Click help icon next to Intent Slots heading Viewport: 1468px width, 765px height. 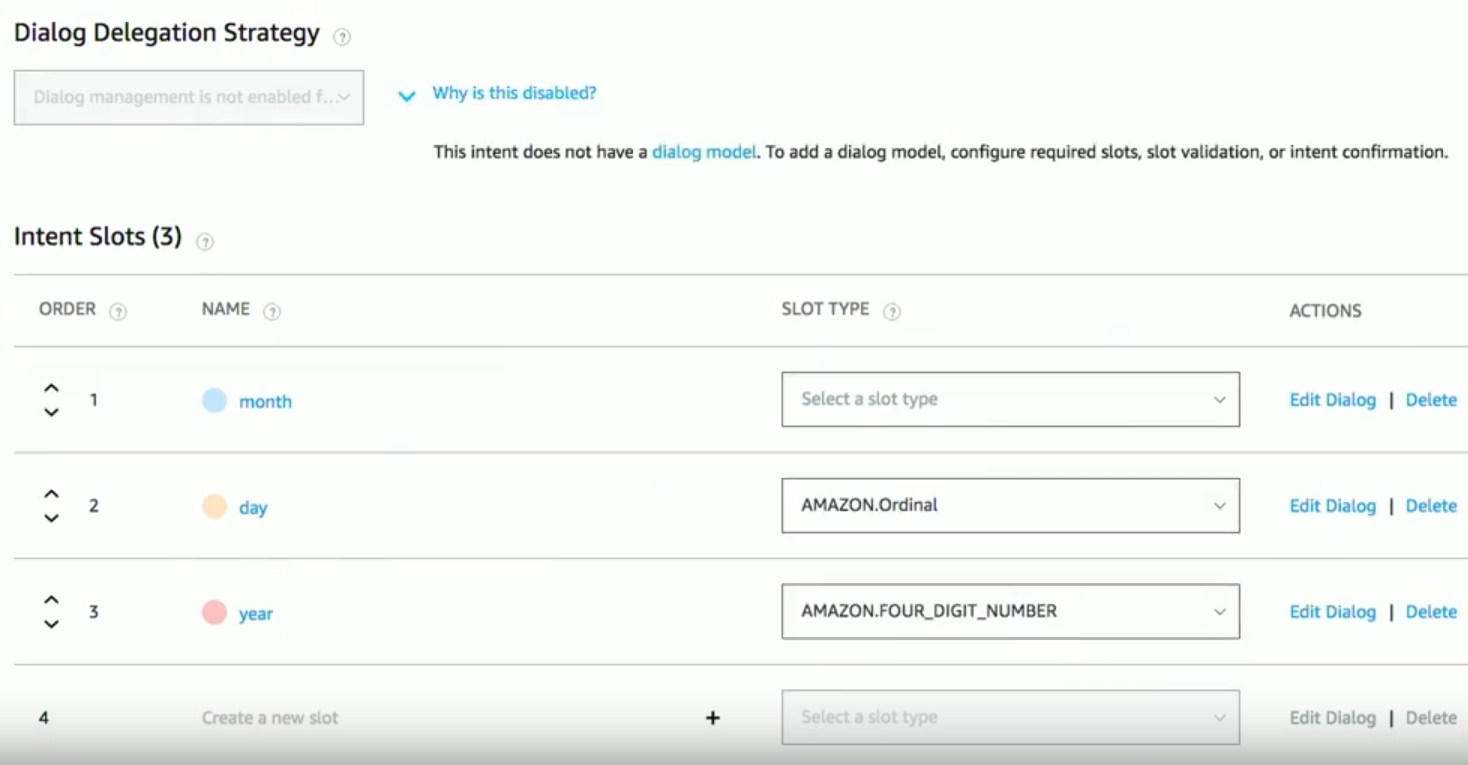coord(205,241)
